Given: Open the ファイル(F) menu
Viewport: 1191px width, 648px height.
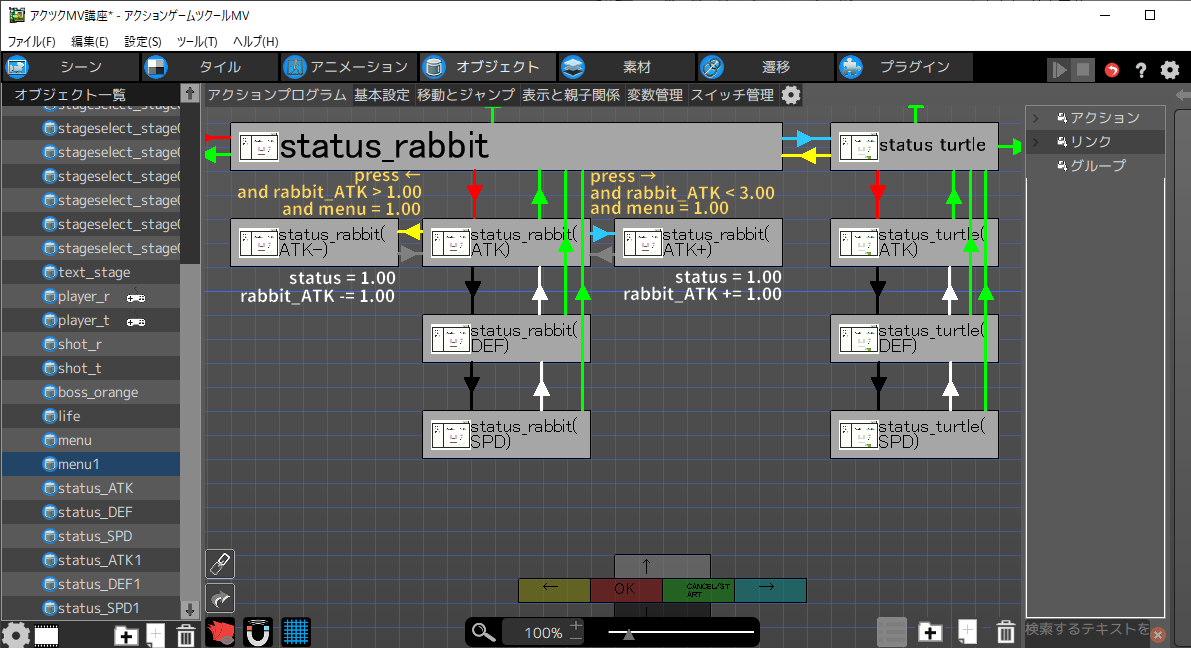Looking at the screenshot, I should tap(32, 42).
